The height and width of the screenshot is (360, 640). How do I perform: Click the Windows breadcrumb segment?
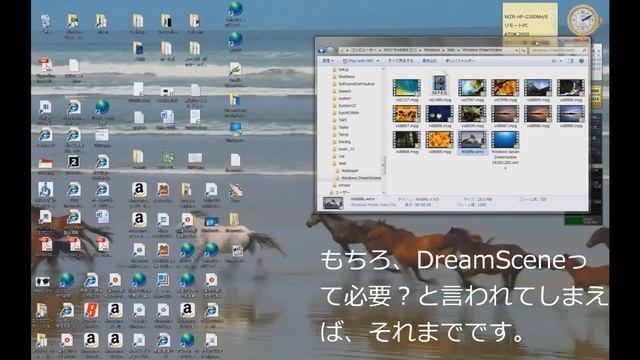pyautogui.click(x=432, y=50)
